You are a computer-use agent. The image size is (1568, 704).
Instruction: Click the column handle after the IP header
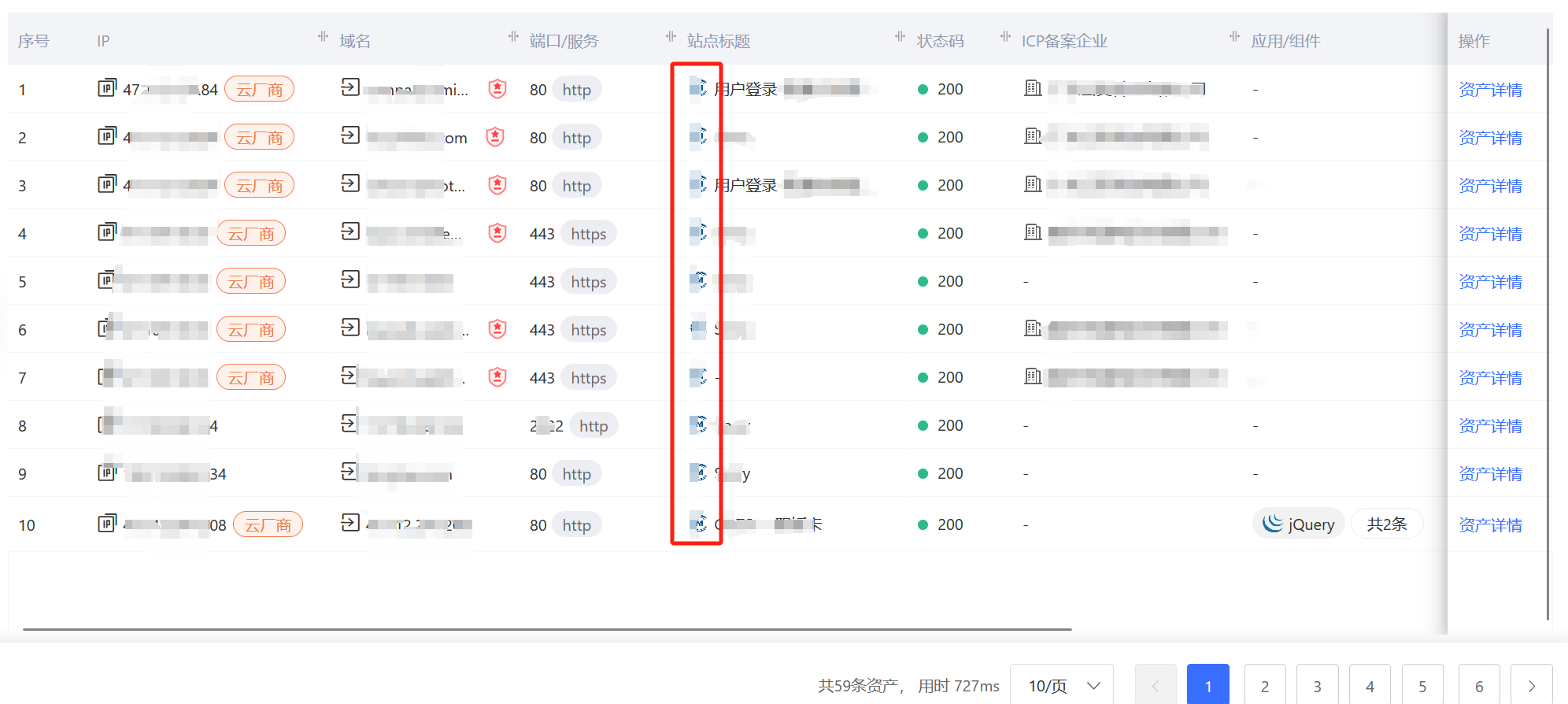coord(323,36)
